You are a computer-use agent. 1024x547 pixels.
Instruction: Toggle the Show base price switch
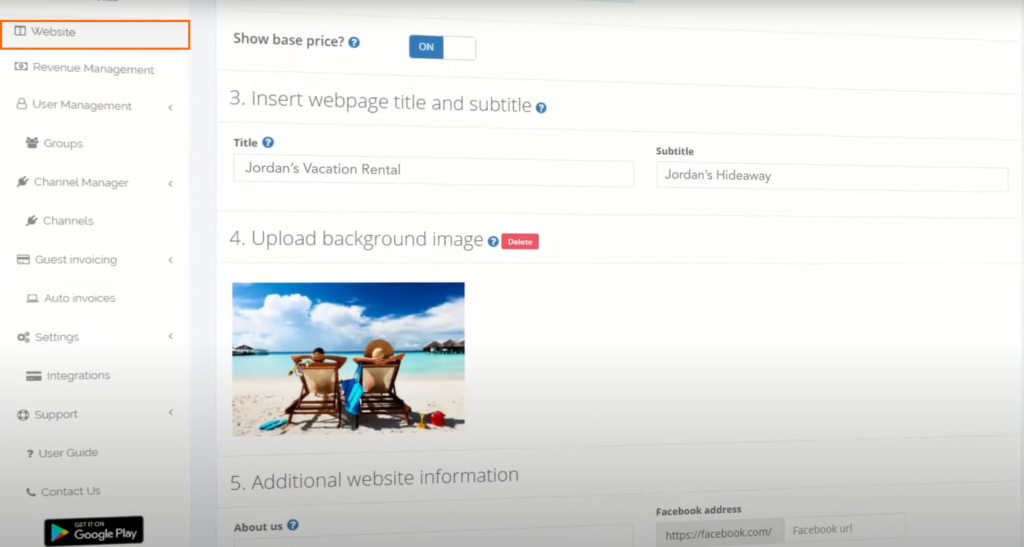pos(442,47)
